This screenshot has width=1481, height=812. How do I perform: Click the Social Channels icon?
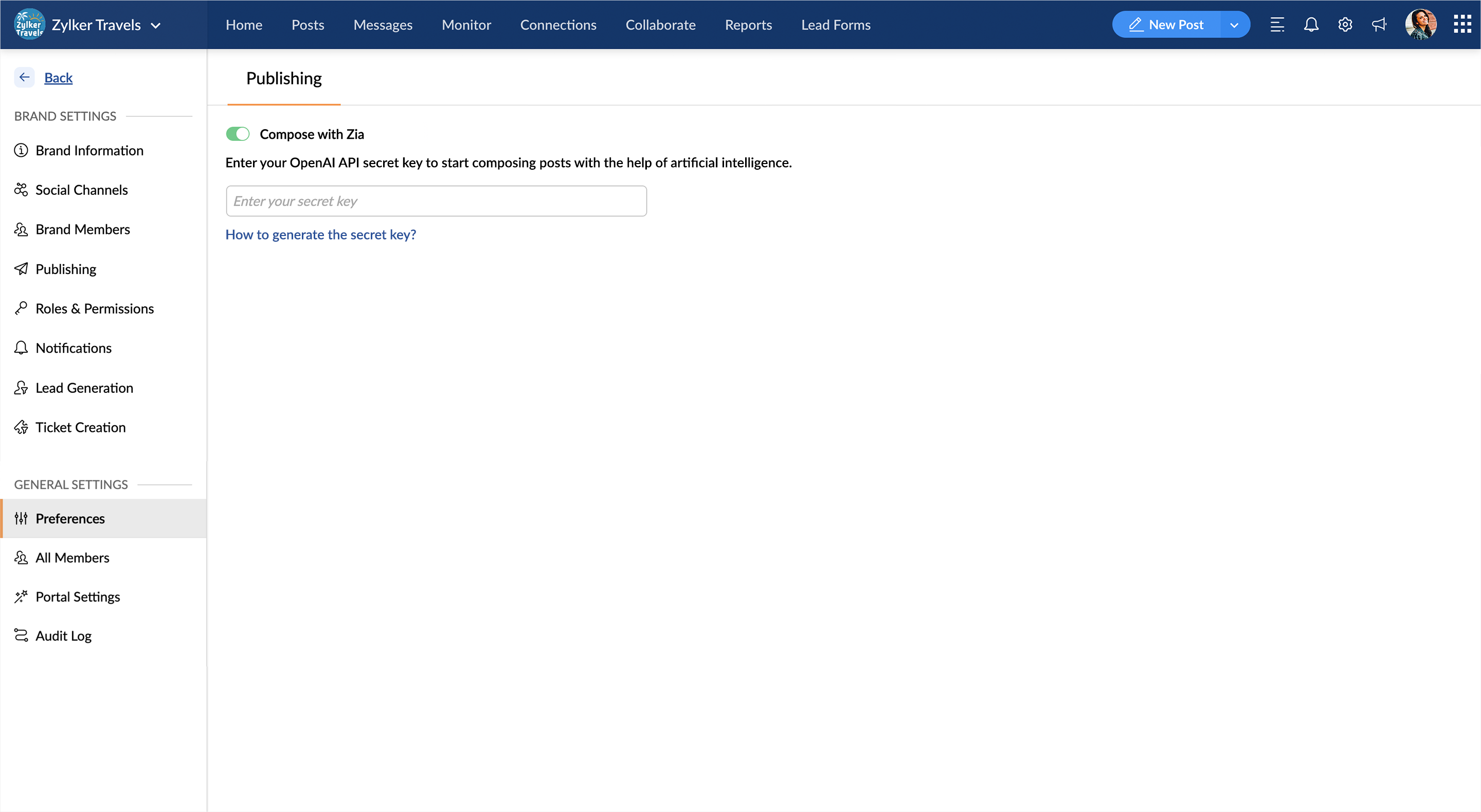[21, 190]
